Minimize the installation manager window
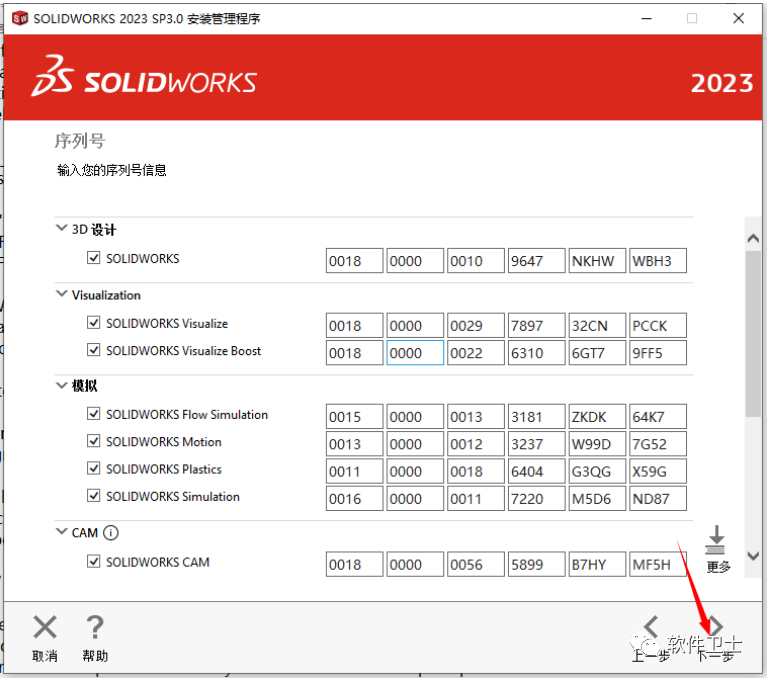Viewport: 767px width, 678px height. [647, 19]
